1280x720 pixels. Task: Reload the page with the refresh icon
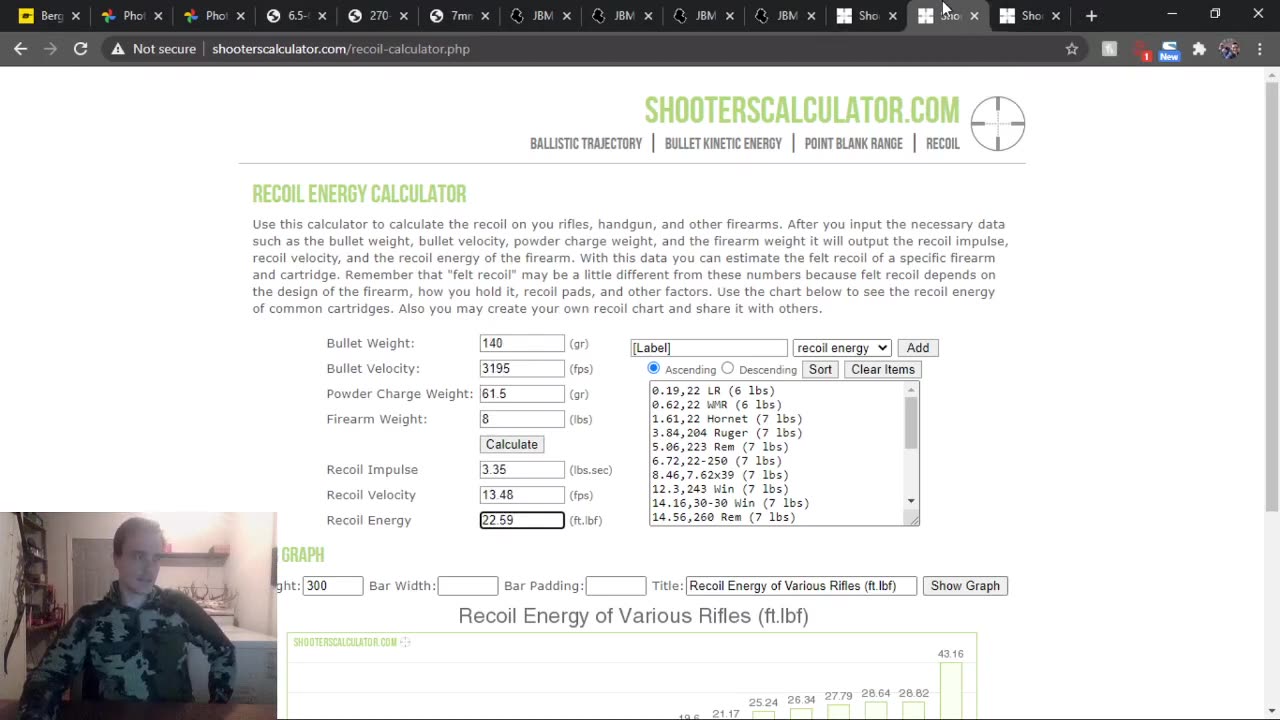pos(81,48)
